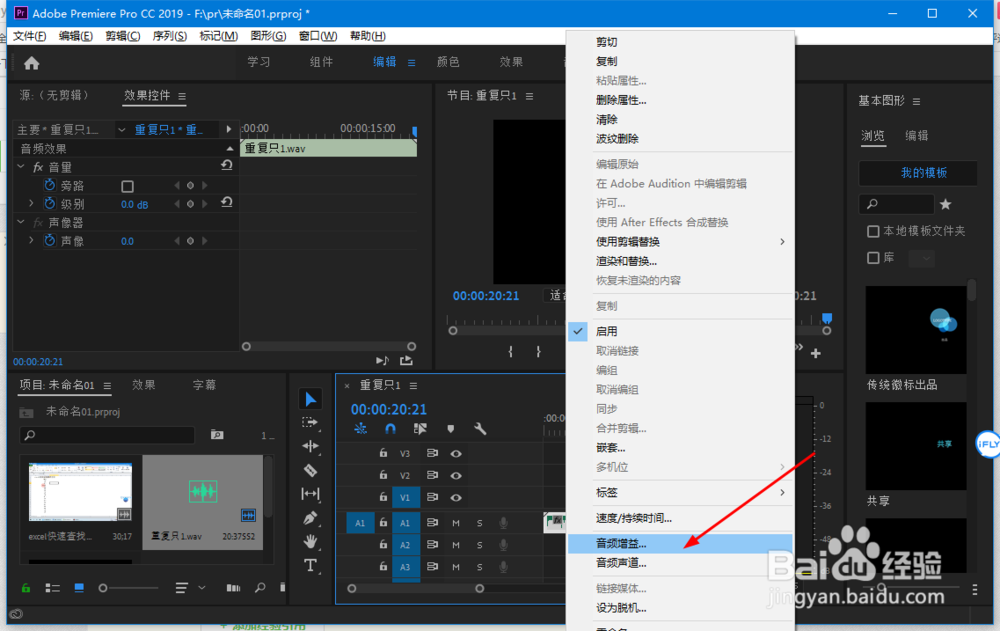Toggle lock on track V3
This screenshot has width=1000, height=631.
[x=383, y=453]
